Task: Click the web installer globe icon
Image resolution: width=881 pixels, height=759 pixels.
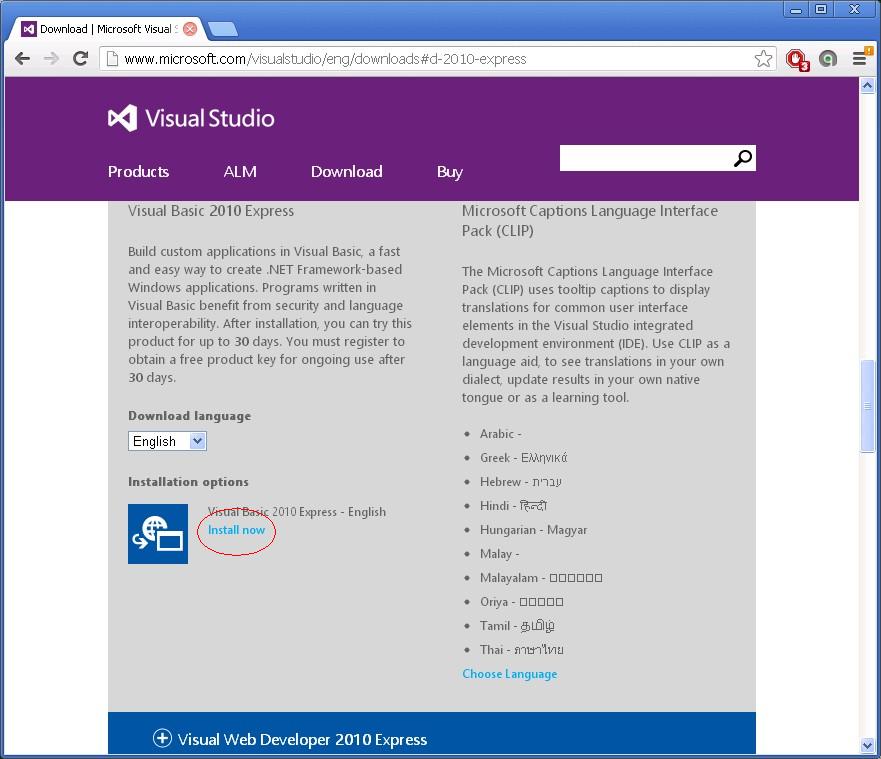Action: [x=158, y=534]
